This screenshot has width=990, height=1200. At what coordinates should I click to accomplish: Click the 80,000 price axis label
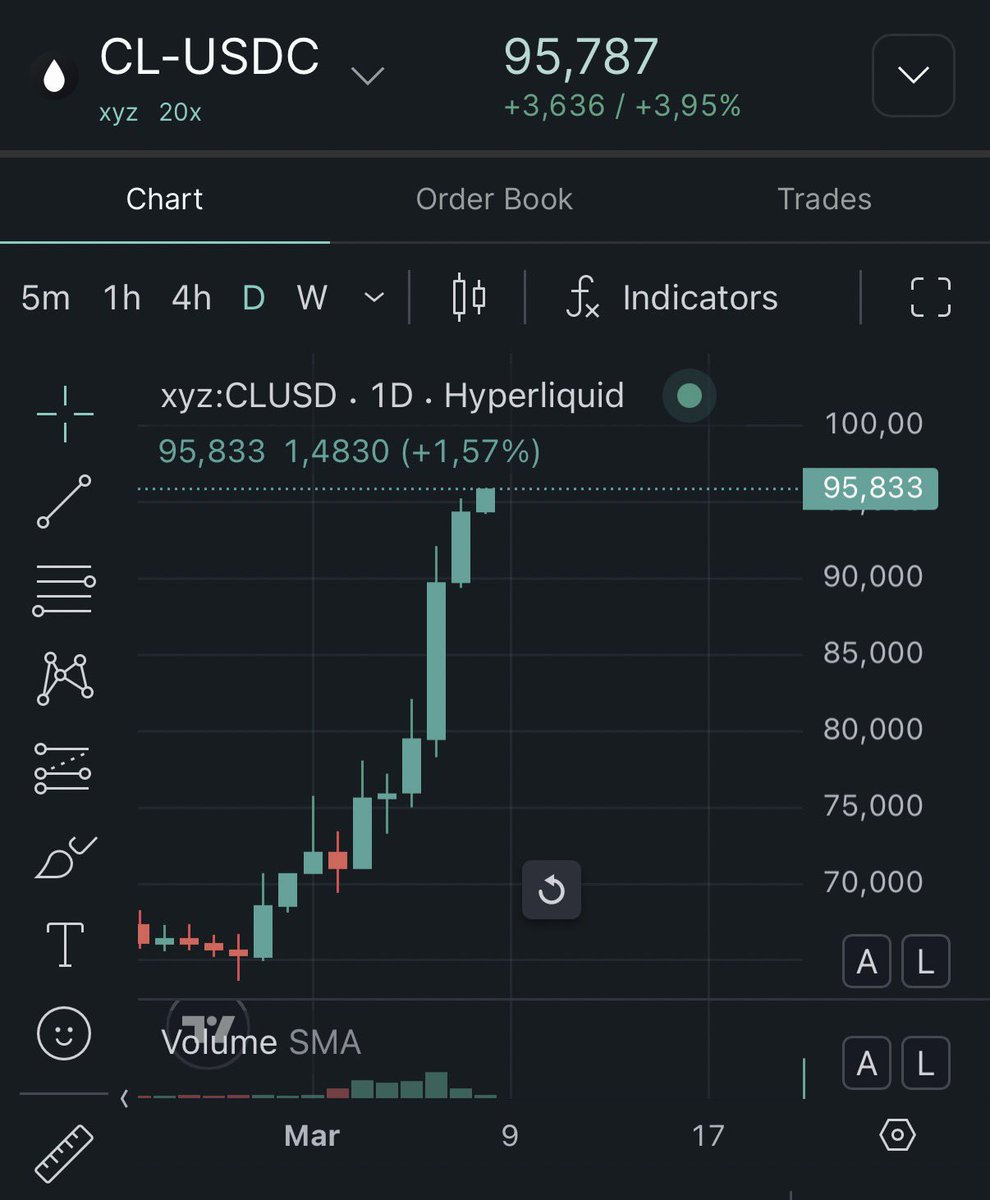[x=873, y=728]
